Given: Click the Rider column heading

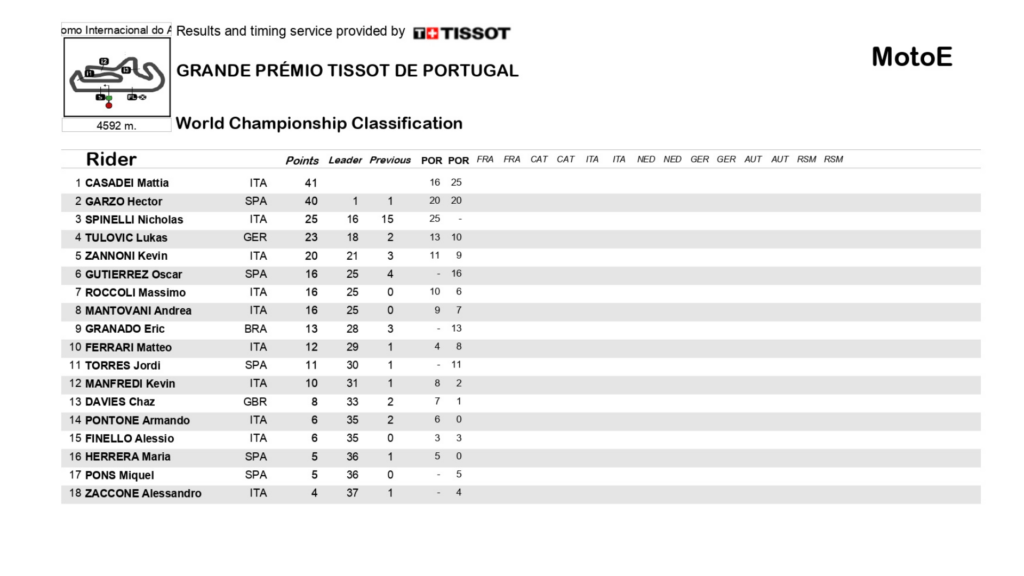Looking at the screenshot, I should [111, 159].
